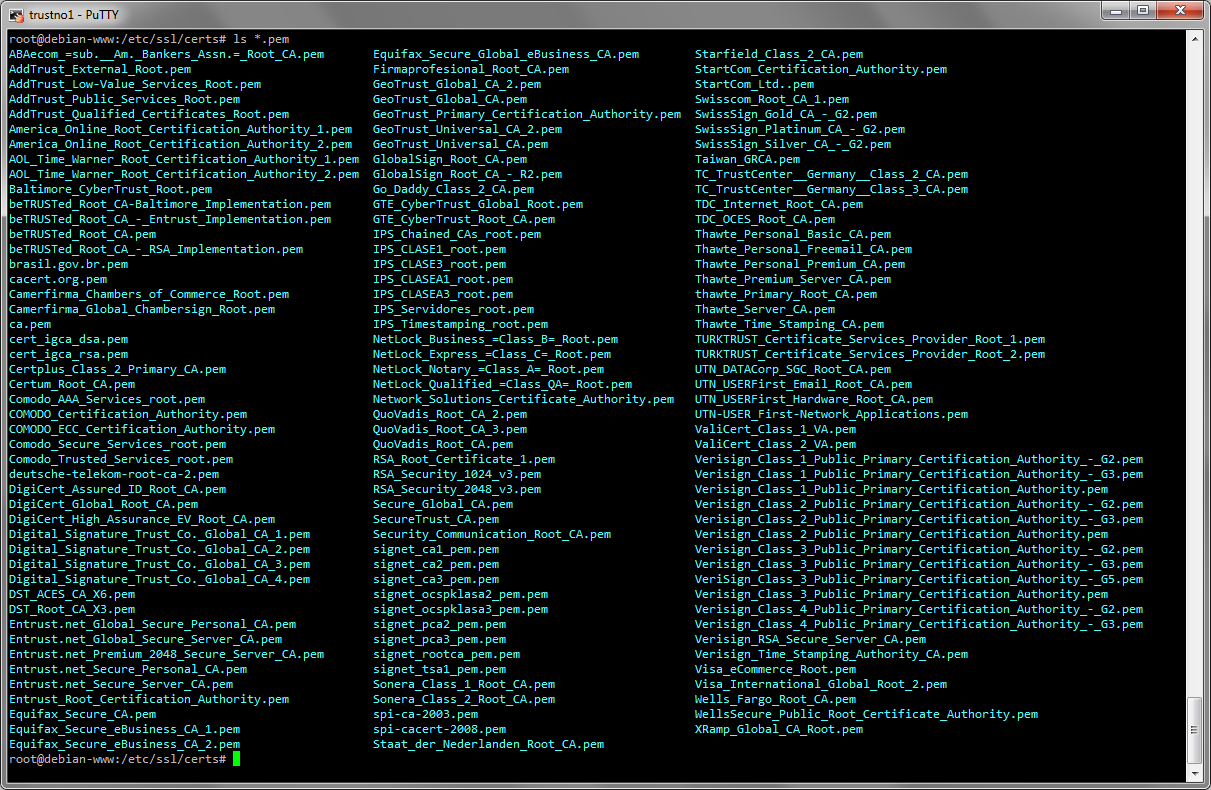This screenshot has height=790, width=1211.
Task: Click "thawte_Primary_Root_CA.pem" entry
Action: (x=786, y=294)
